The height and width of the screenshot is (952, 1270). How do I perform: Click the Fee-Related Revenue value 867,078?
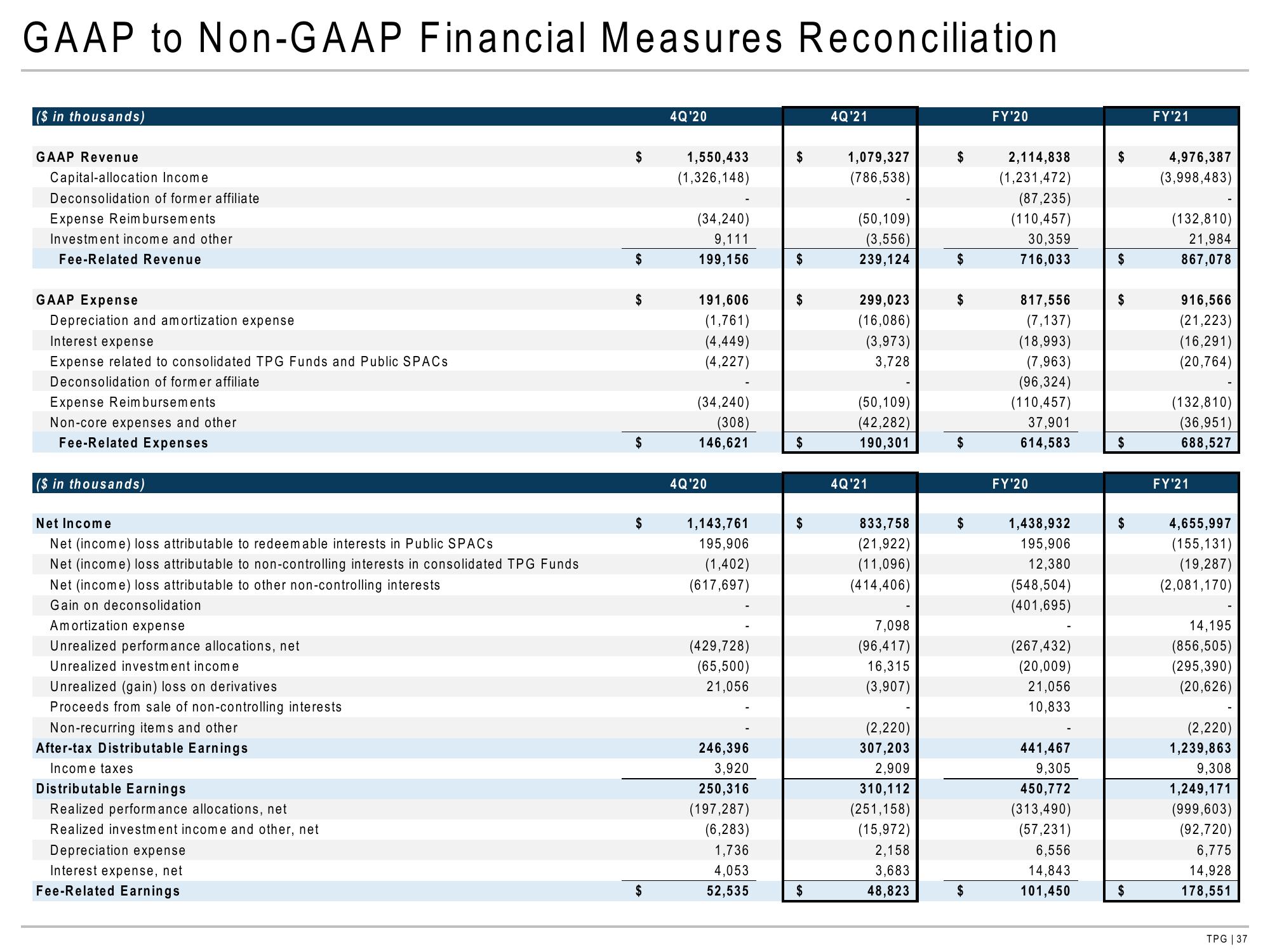pos(1205,260)
